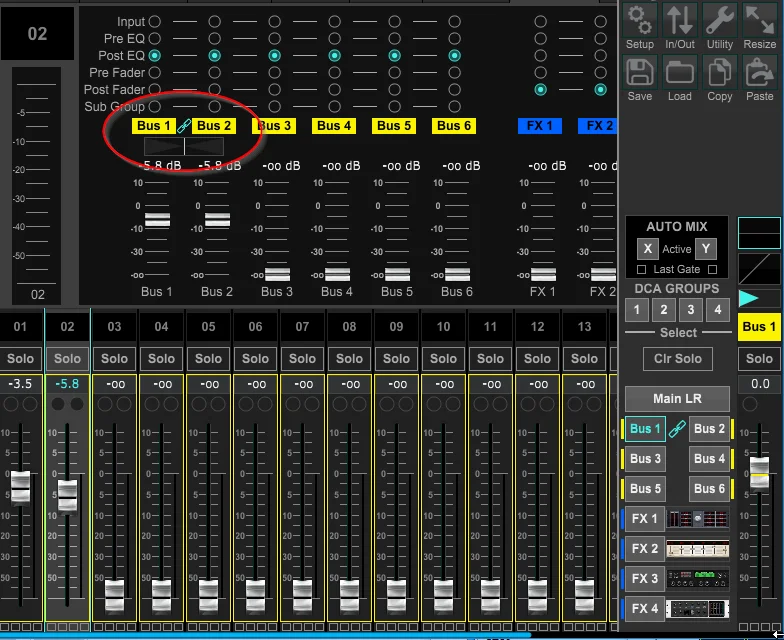Click the -5.8 level value on channel 02
Viewport: 784px width, 640px height.
(68, 384)
